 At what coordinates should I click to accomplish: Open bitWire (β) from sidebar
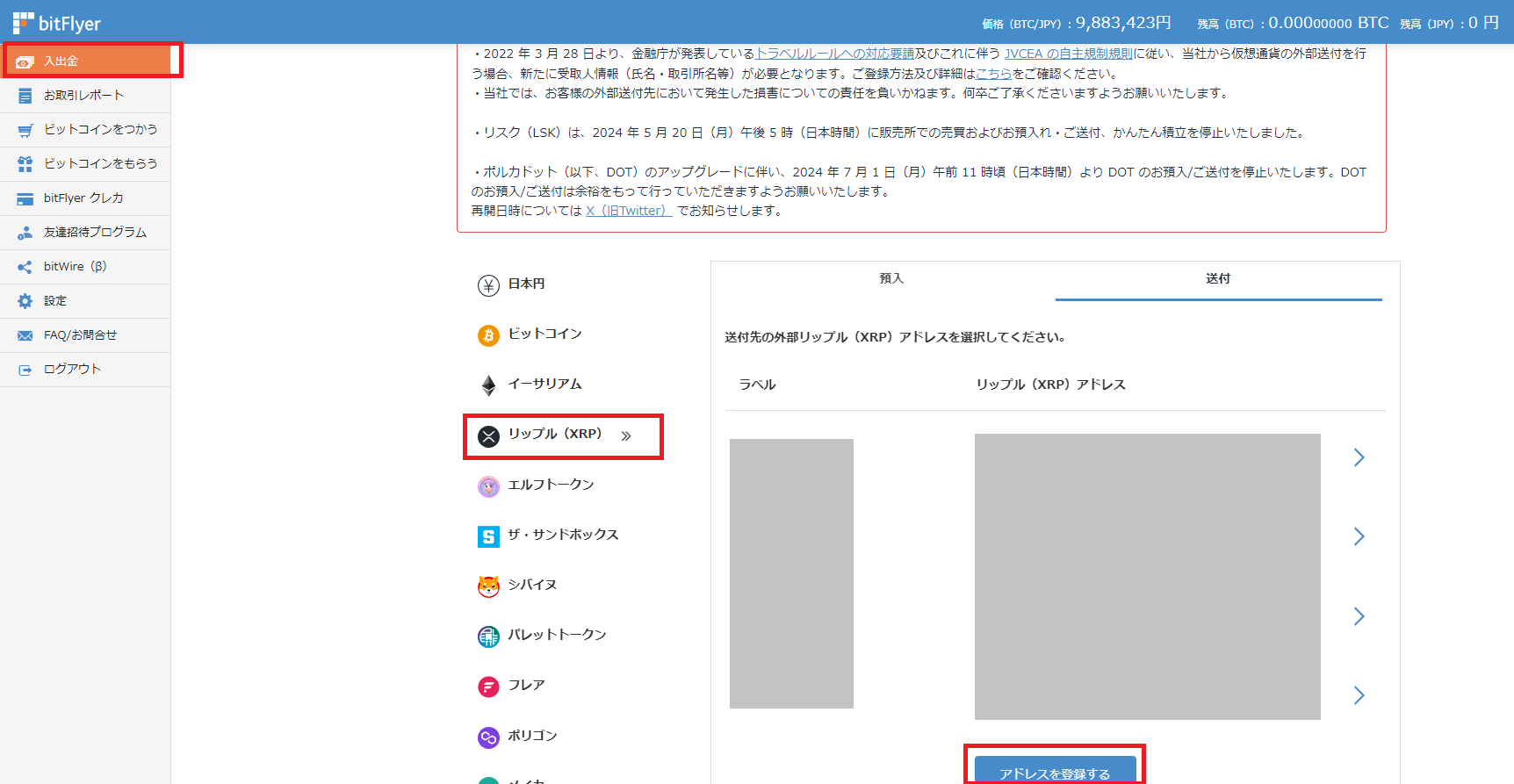[85, 266]
